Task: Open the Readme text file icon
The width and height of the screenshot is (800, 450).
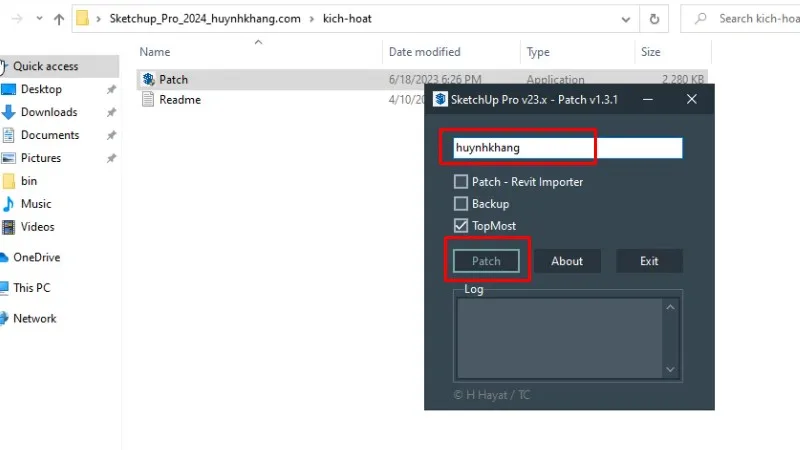Action: [148, 99]
